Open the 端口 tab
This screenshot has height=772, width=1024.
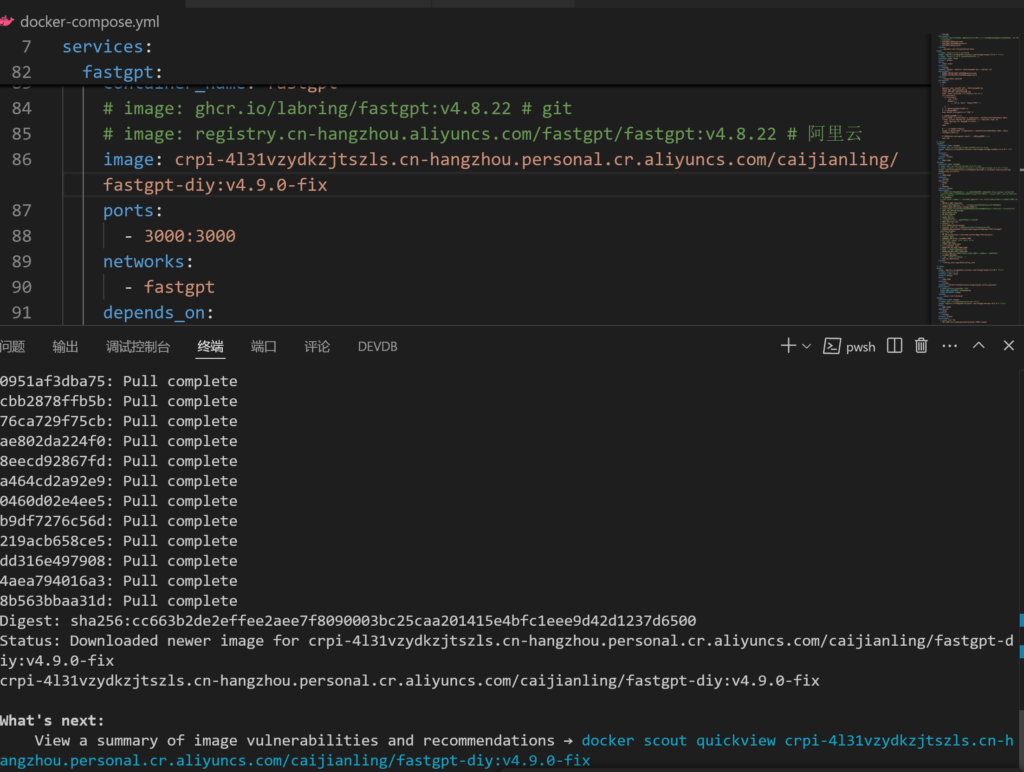coord(264,346)
